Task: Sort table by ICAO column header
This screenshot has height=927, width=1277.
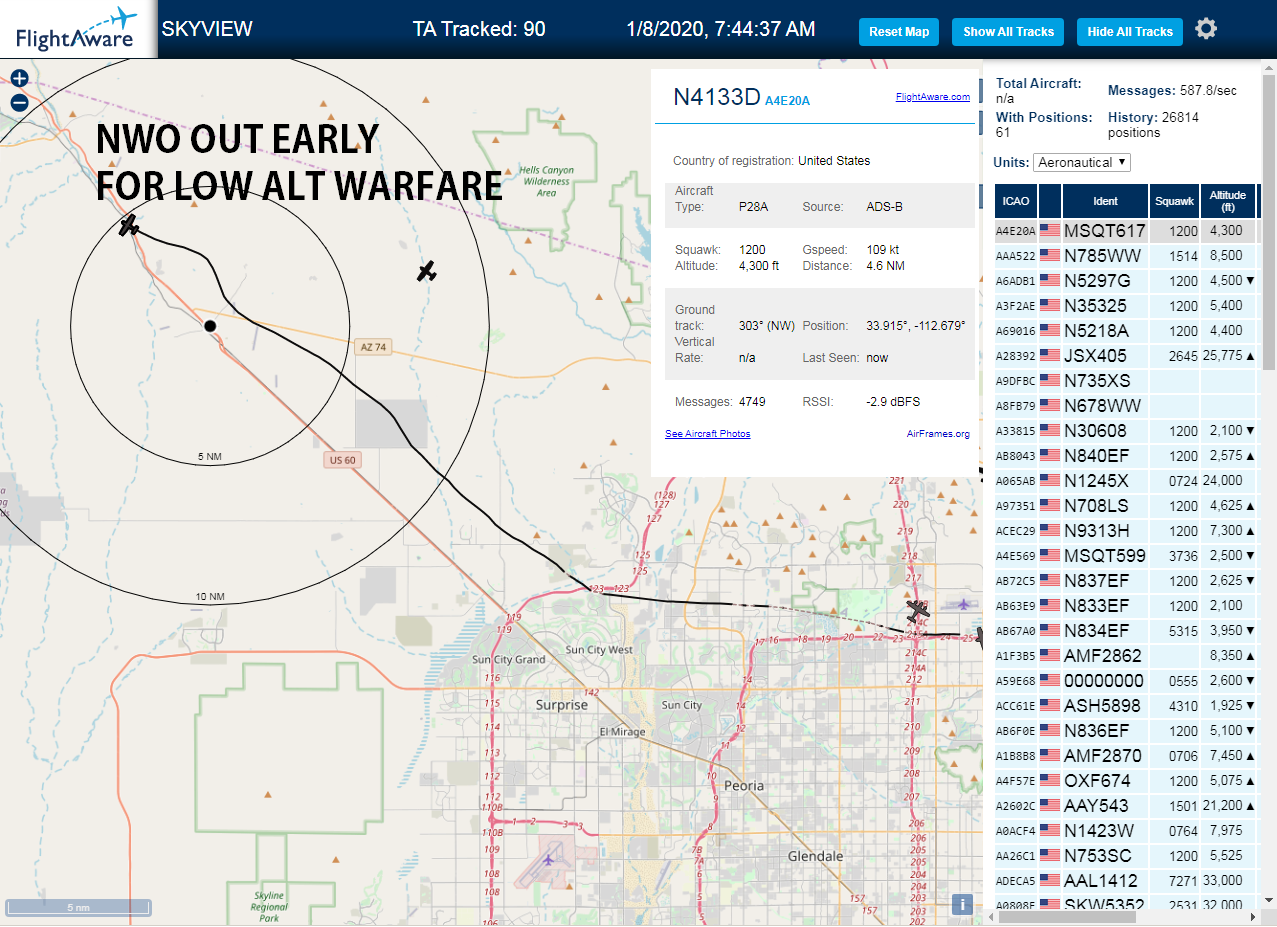Action: tap(1016, 201)
